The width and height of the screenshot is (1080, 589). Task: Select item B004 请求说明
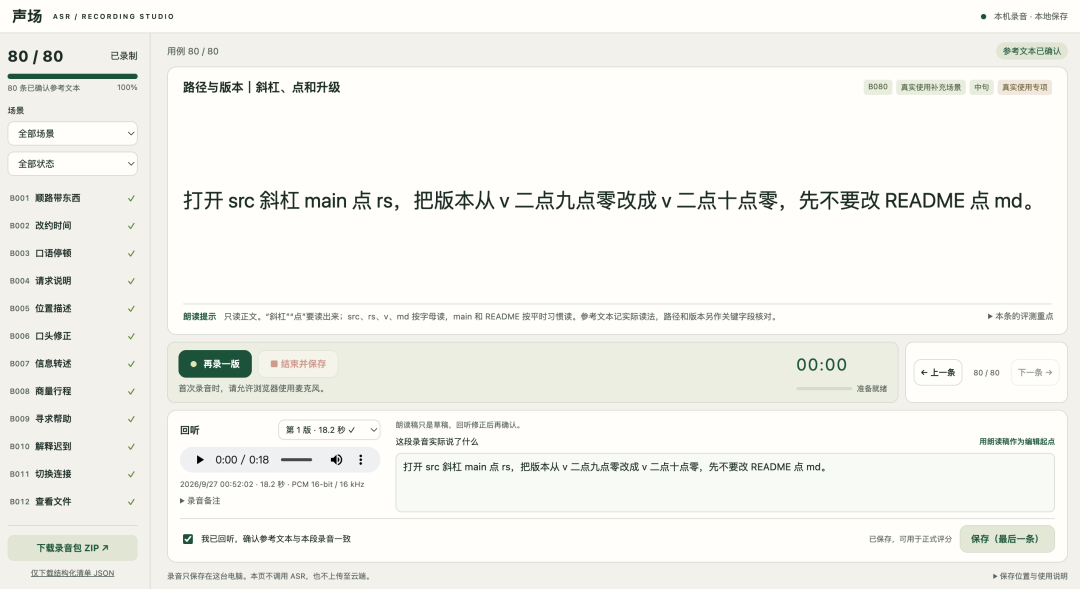click(72, 280)
